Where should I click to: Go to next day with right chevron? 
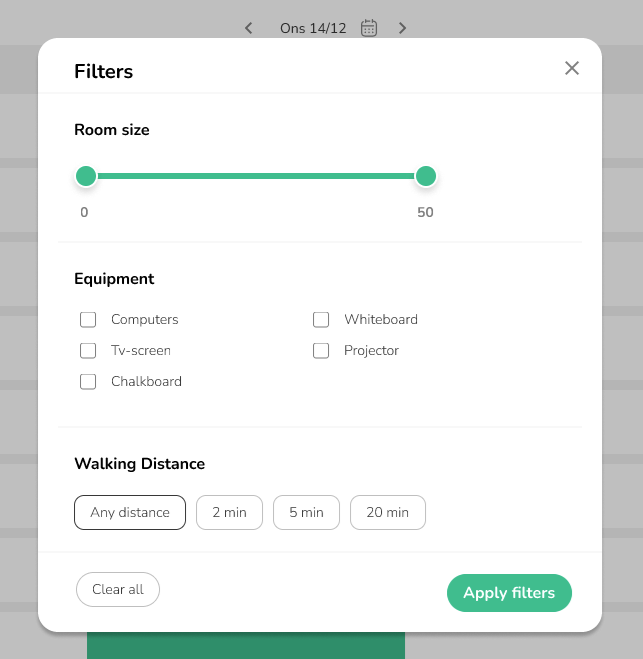coord(402,28)
